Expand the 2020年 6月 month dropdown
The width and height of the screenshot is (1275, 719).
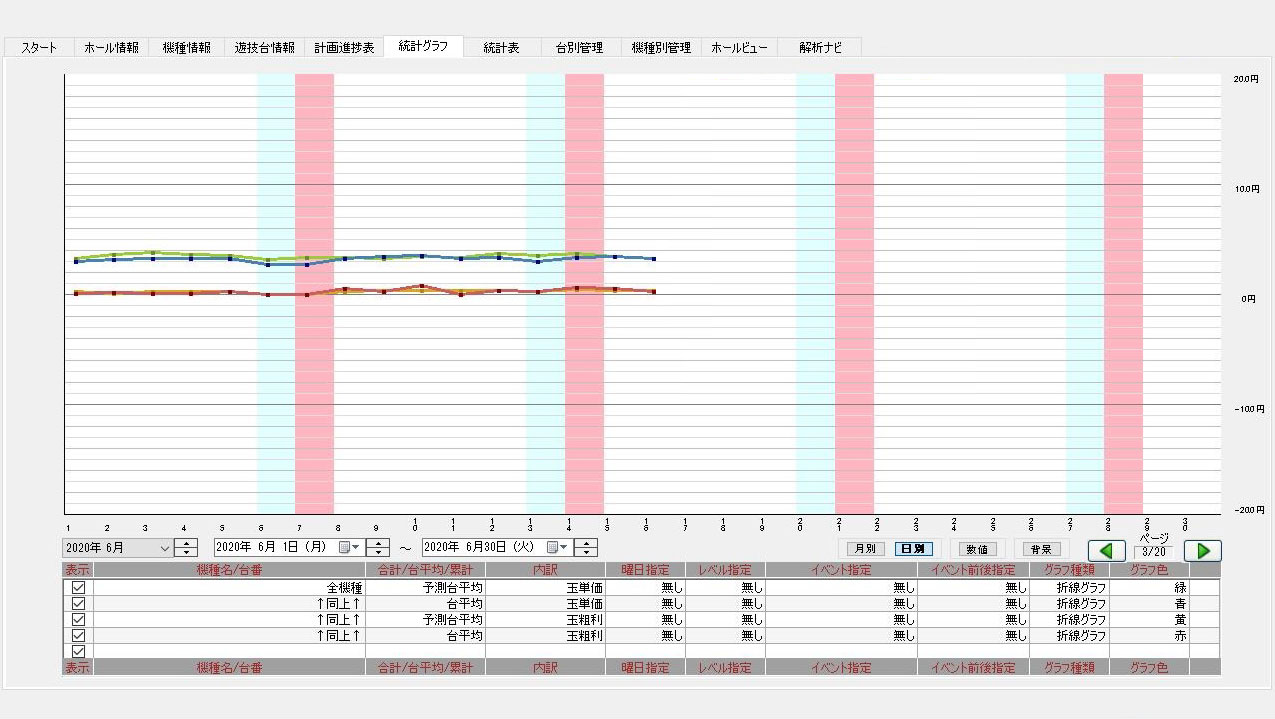(165, 548)
